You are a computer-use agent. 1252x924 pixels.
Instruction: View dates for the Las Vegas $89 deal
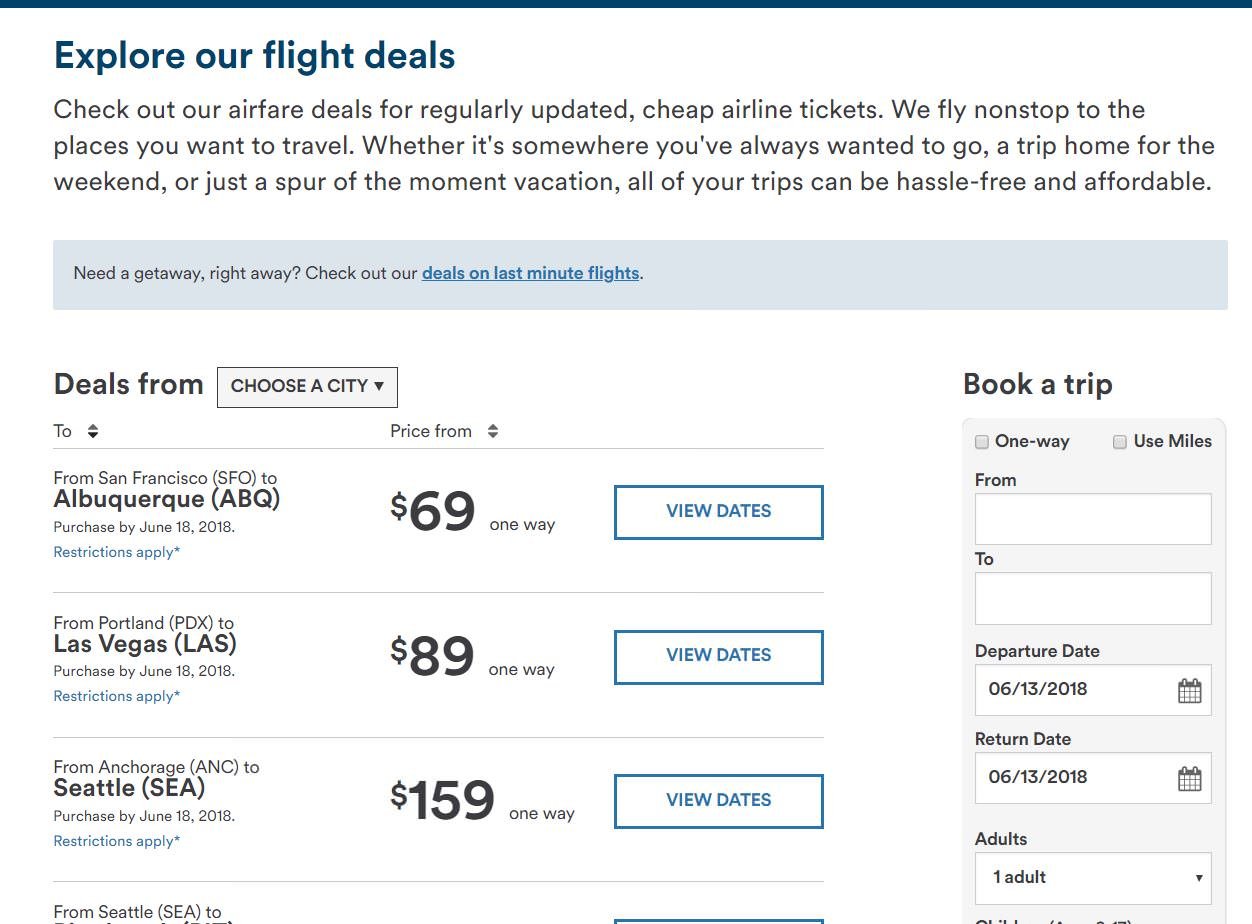[x=718, y=656]
